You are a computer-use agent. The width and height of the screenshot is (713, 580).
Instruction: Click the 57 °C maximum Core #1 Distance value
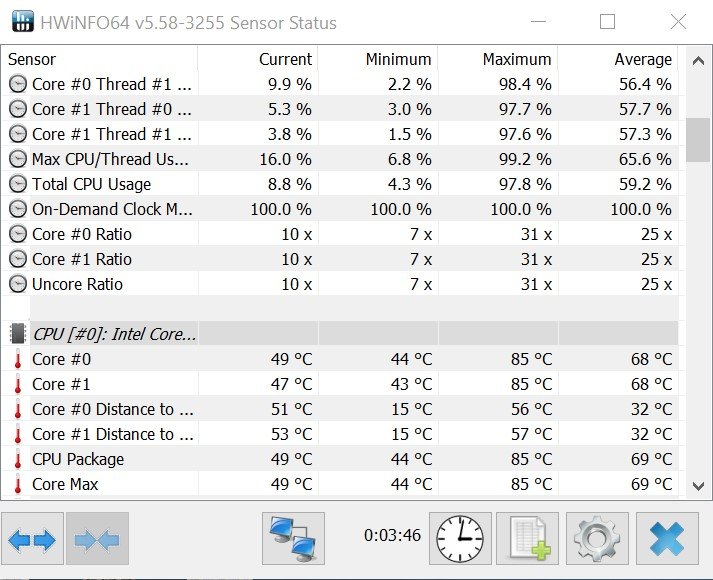pyautogui.click(x=532, y=434)
